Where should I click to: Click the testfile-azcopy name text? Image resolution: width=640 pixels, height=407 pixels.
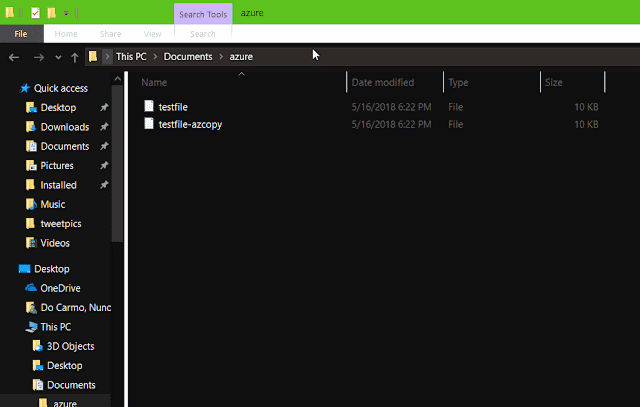190,125
